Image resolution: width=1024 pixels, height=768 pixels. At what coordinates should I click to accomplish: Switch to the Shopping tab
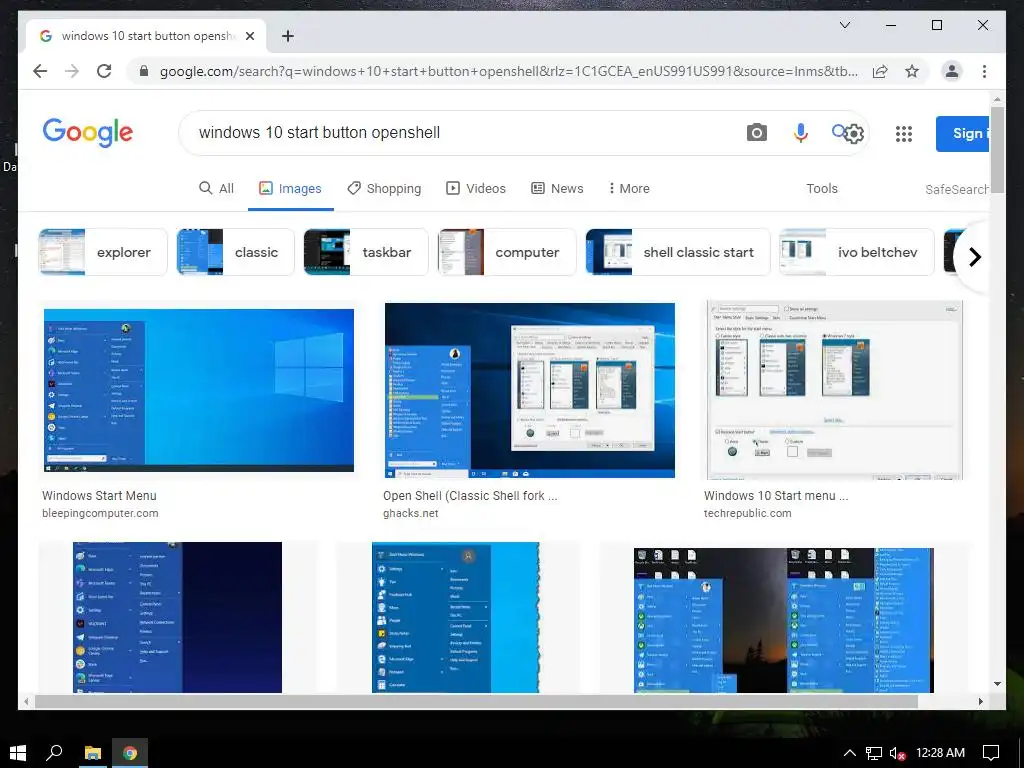(384, 188)
